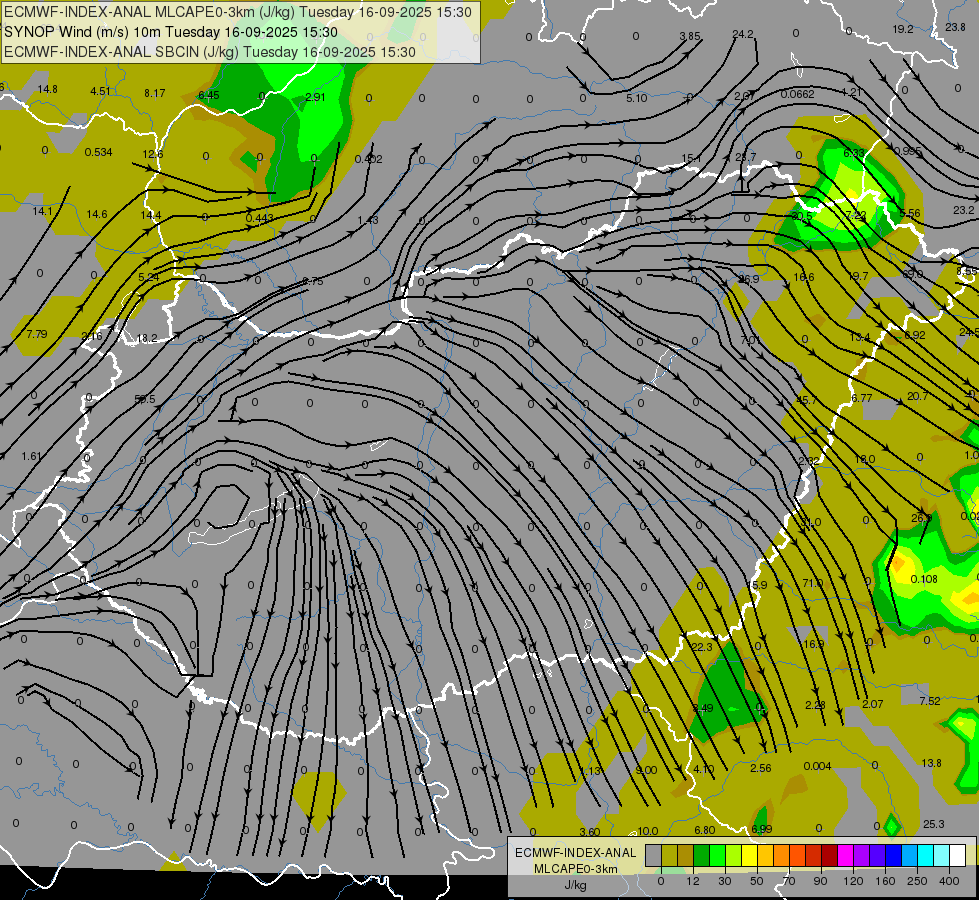
Task: Click the SYNOP Wind 10m title line
Action: [x=171, y=32]
